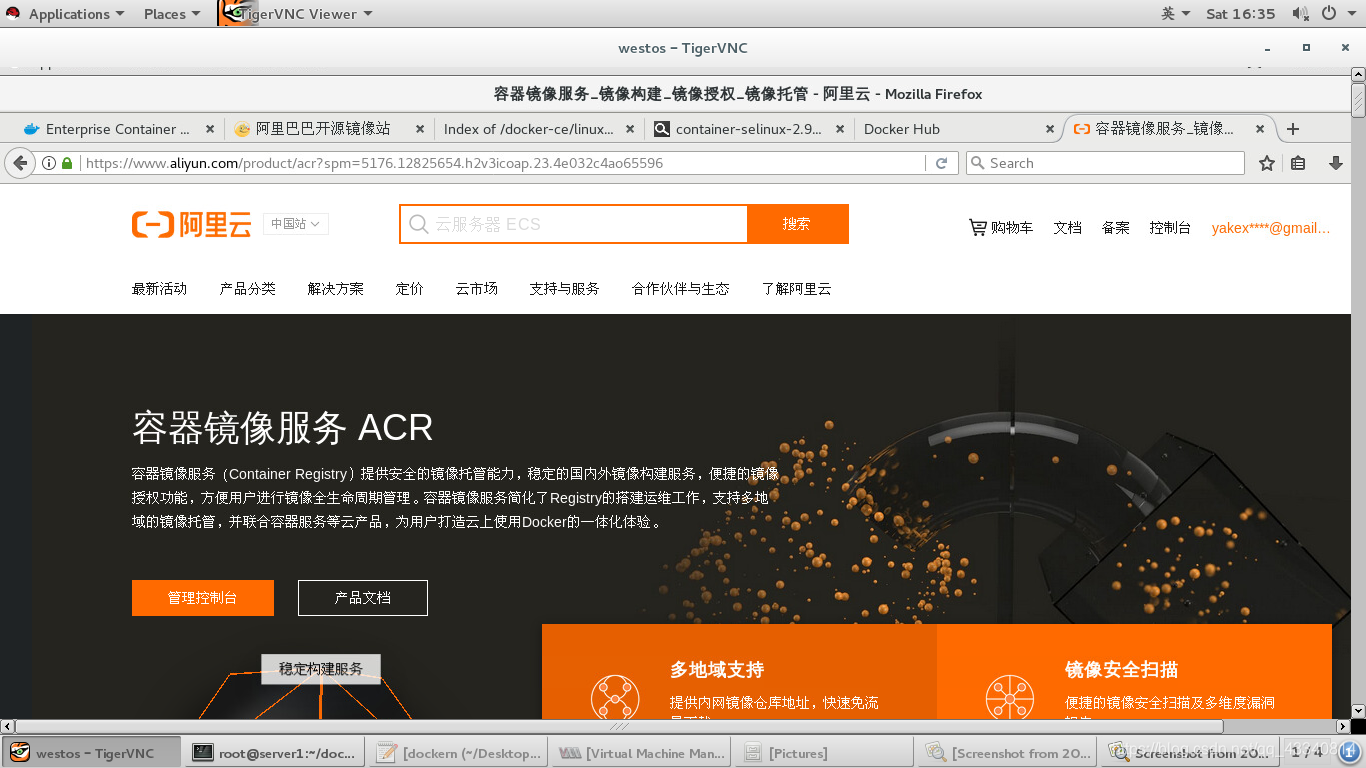
Task: Open the 最新活动 nav menu
Action: (x=159, y=288)
